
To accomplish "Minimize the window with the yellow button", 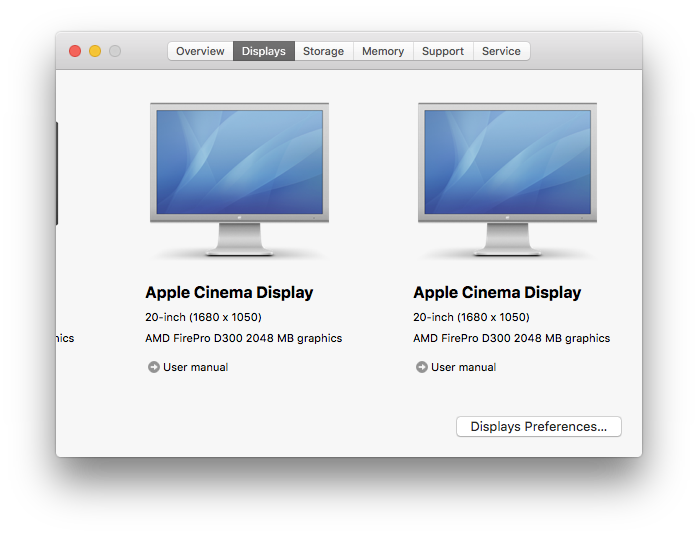I will (95, 51).
